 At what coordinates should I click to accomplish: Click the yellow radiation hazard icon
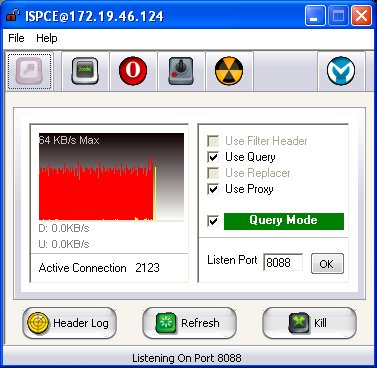tap(229, 71)
